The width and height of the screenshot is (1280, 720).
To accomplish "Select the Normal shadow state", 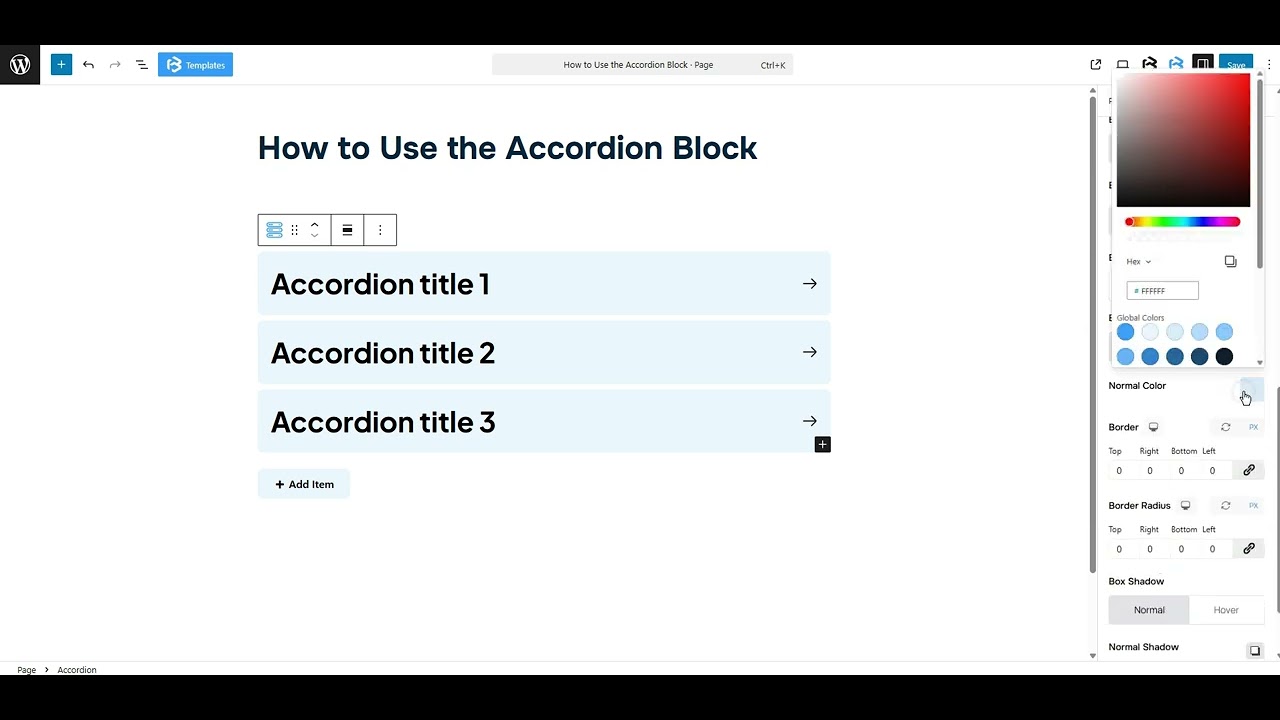I will [x=1148, y=609].
